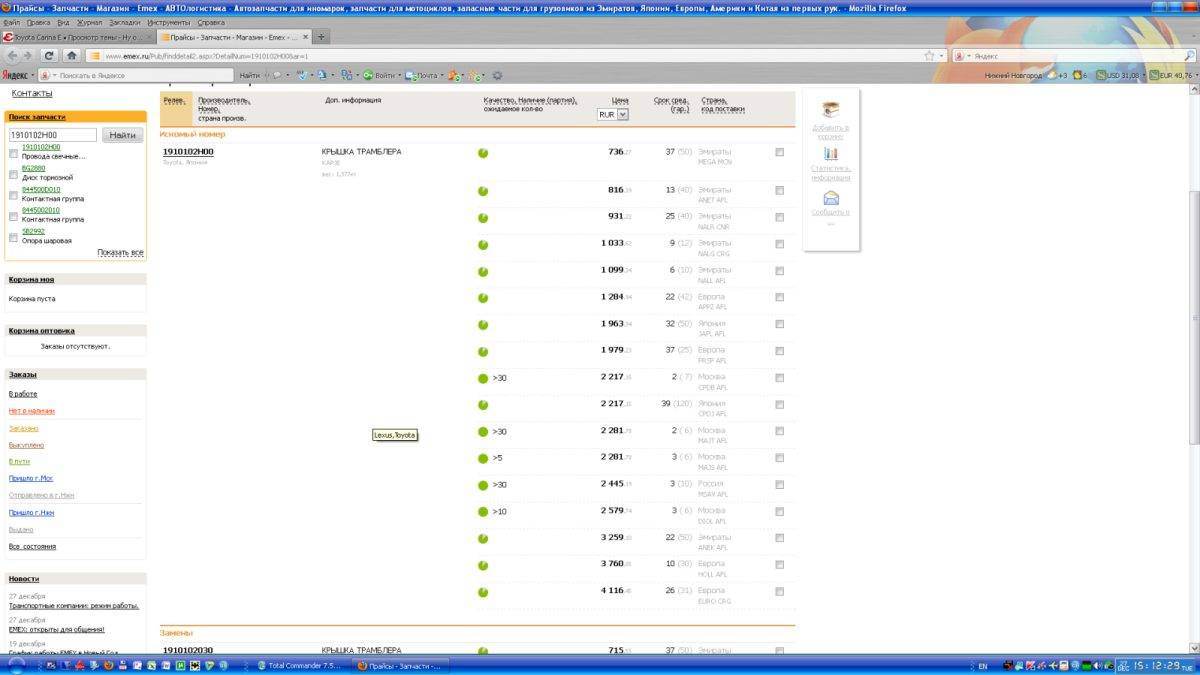Expand the EUR exchange rate dropdown

coord(1196,75)
